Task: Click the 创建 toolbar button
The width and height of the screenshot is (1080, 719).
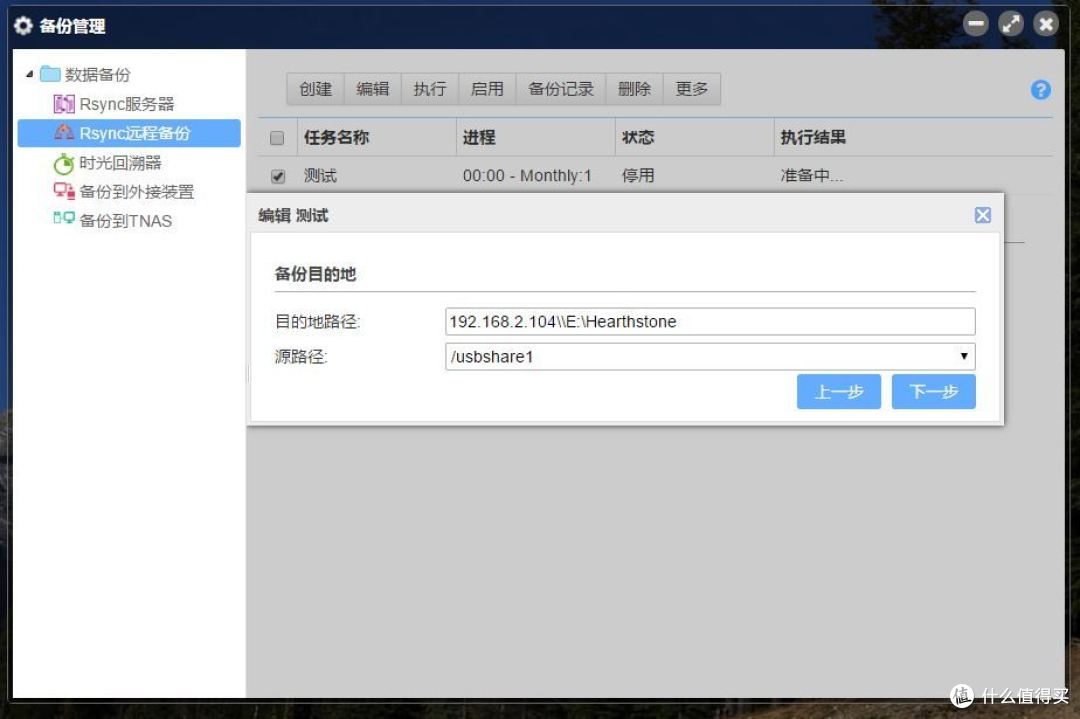Action: pyautogui.click(x=315, y=89)
